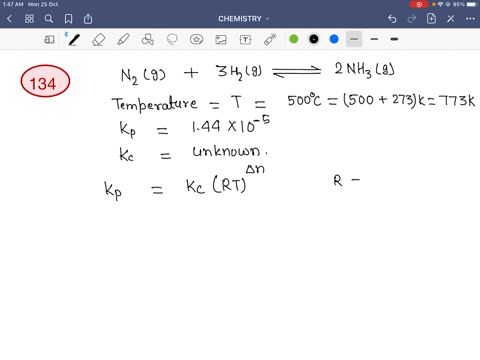This screenshot has width=480, height=360.
Task: Tap the circled problem number 134
Action: point(45,81)
